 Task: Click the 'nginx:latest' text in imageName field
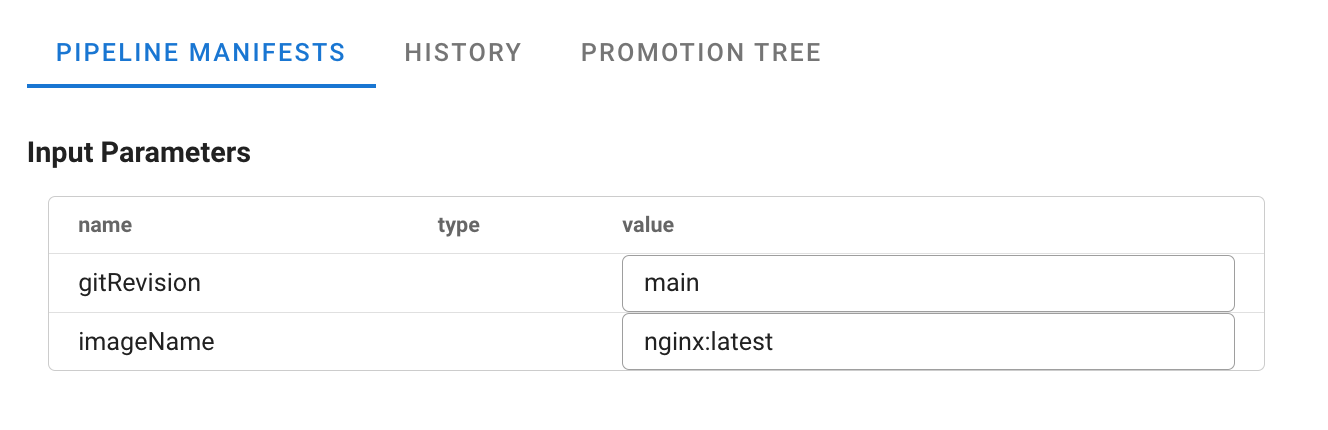[x=709, y=342]
